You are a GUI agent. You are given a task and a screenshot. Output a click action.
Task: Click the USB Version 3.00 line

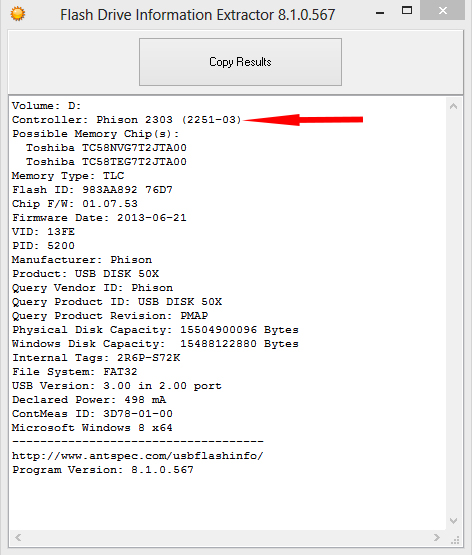point(117,386)
